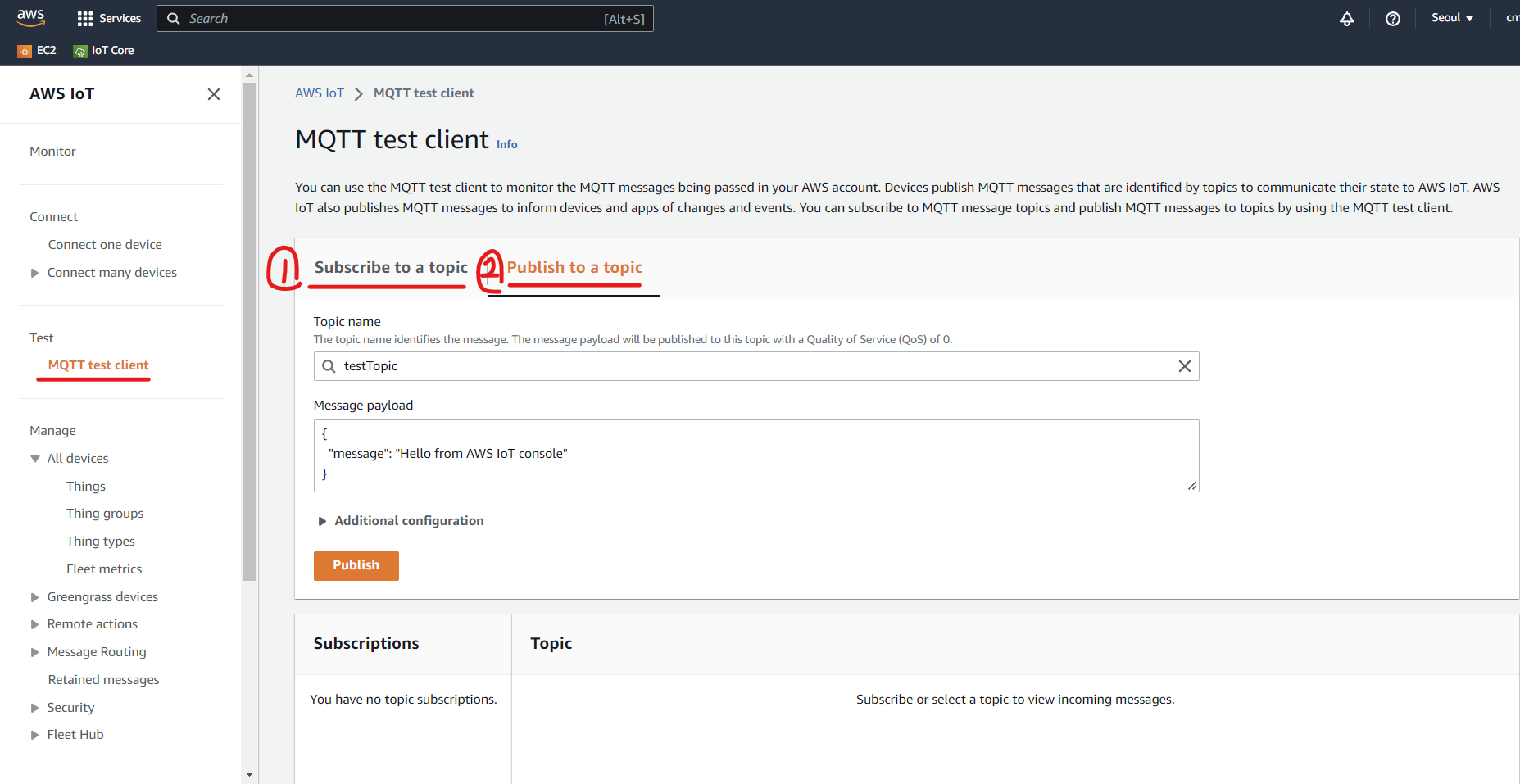Click the sidebar scrollbar up arrow
1520x784 pixels.
click(x=250, y=75)
